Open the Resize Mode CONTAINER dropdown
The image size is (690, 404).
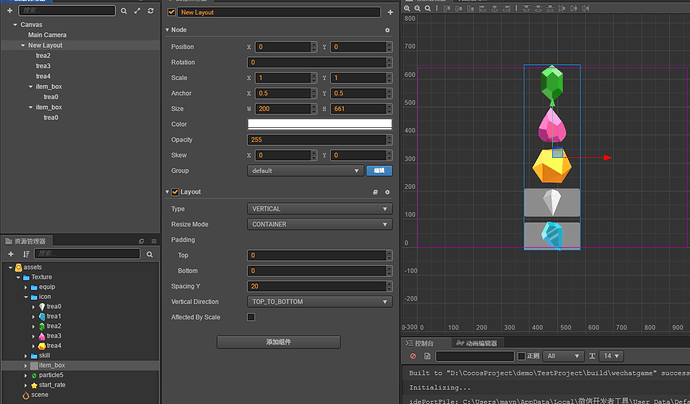point(319,224)
